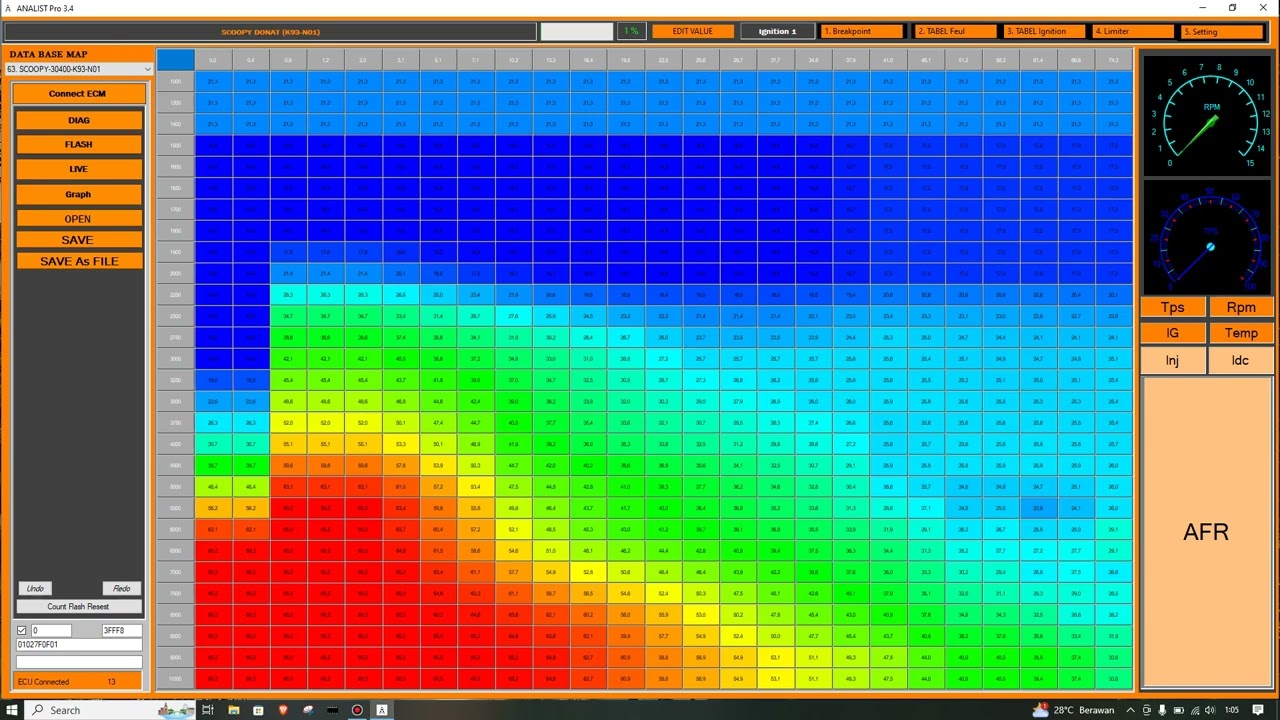Screen dimensions: 1280x720
Task: Click the 01027F0F01 text field
Action: (x=79, y=645)
